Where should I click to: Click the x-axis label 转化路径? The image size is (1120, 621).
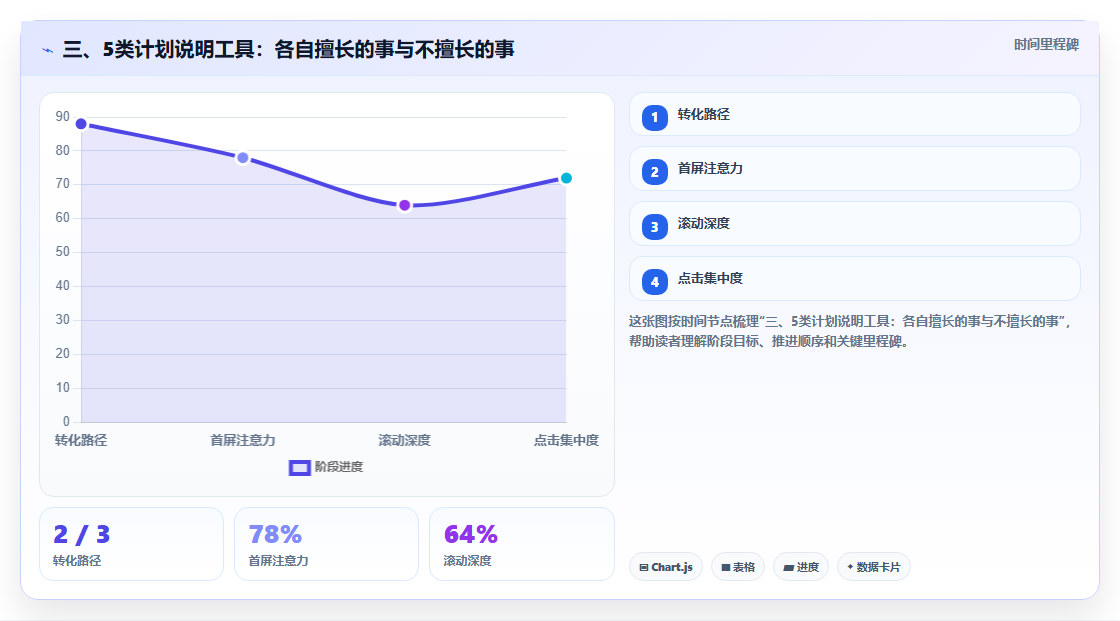coord(81,440)
